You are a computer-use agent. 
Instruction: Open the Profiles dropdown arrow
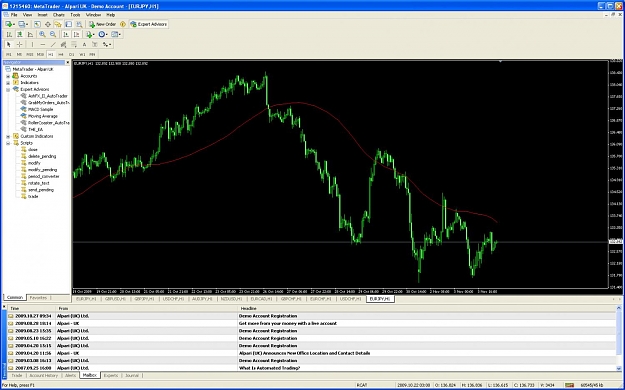pyautogui.click(x=28, y=24)
